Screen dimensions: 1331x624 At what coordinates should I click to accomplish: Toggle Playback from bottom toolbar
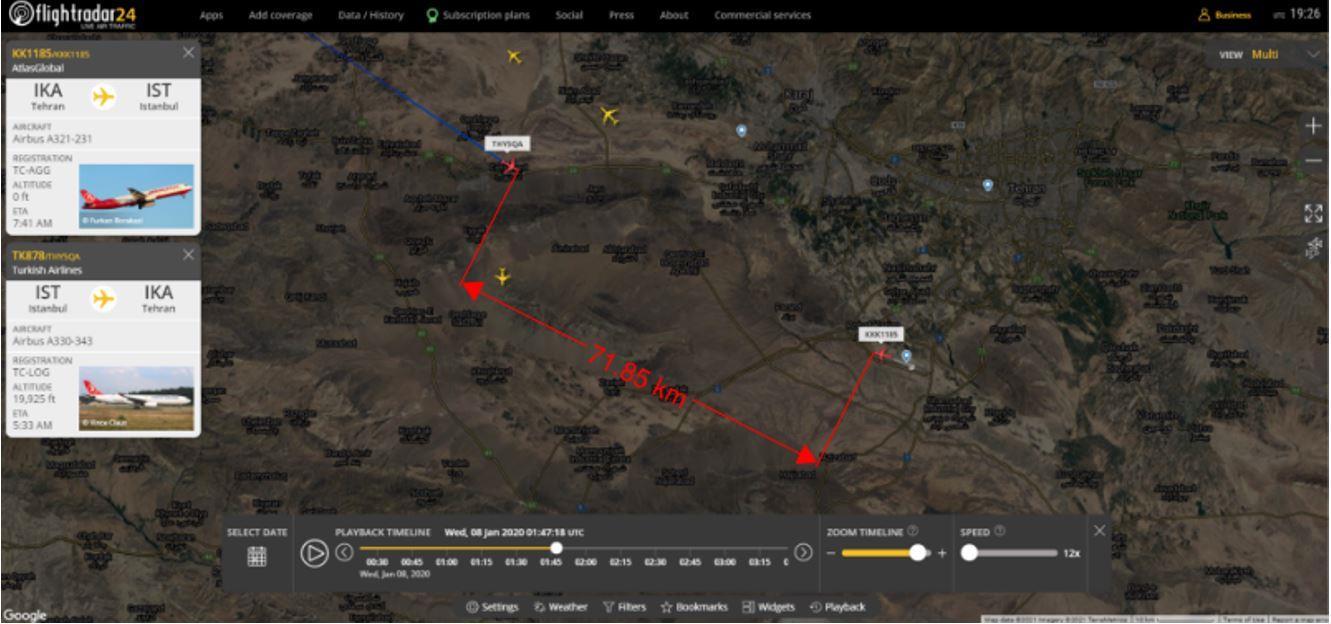(x=836, y=607)
